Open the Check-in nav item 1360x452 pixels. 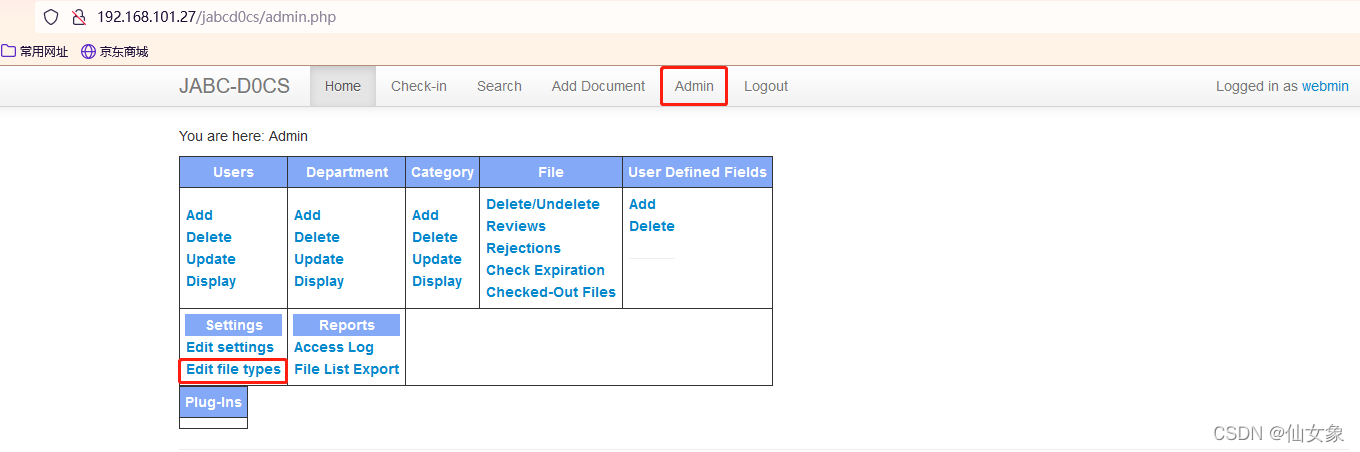(419, 86)
